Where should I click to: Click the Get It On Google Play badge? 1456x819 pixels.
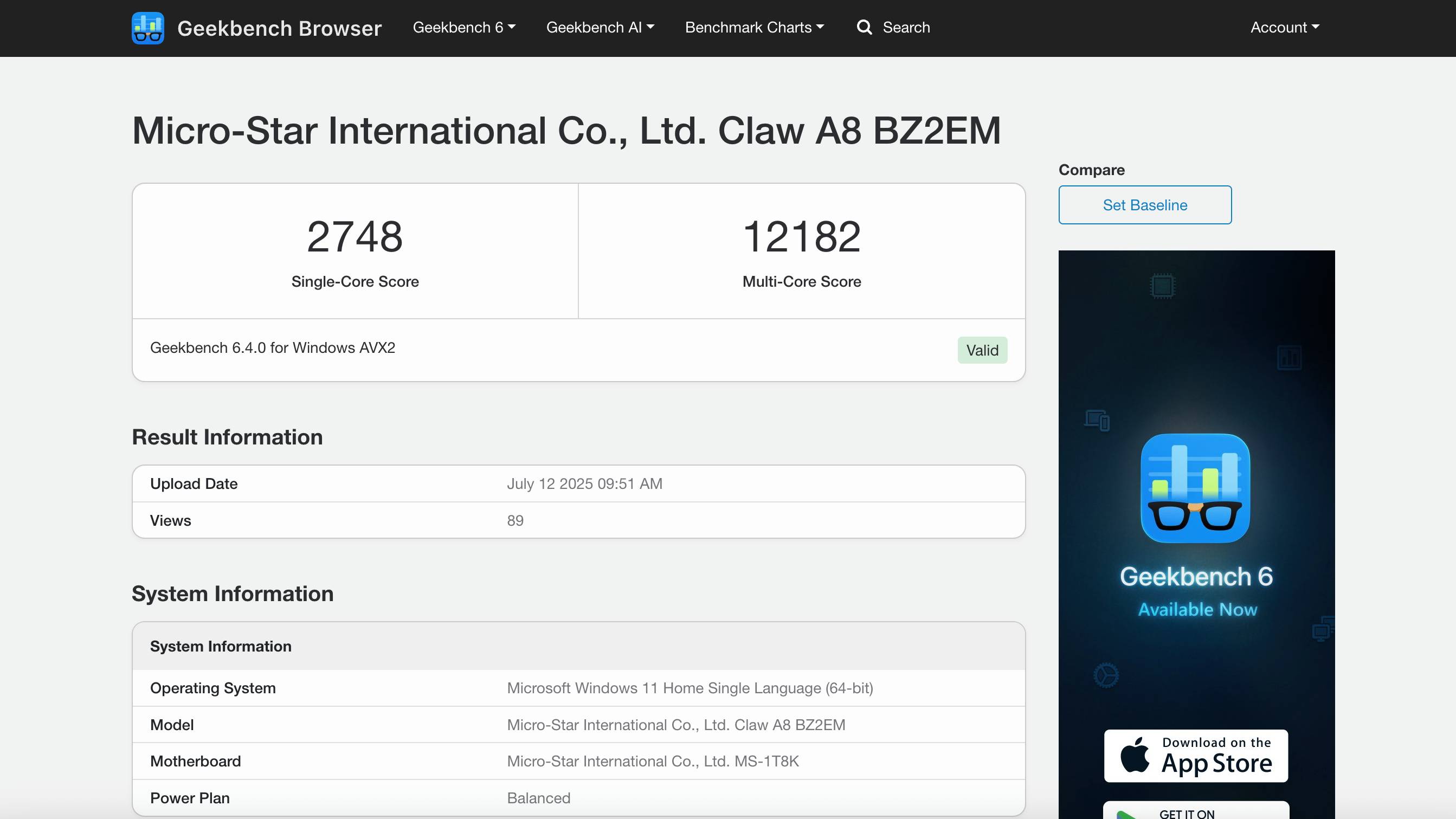coord(1196,810)
